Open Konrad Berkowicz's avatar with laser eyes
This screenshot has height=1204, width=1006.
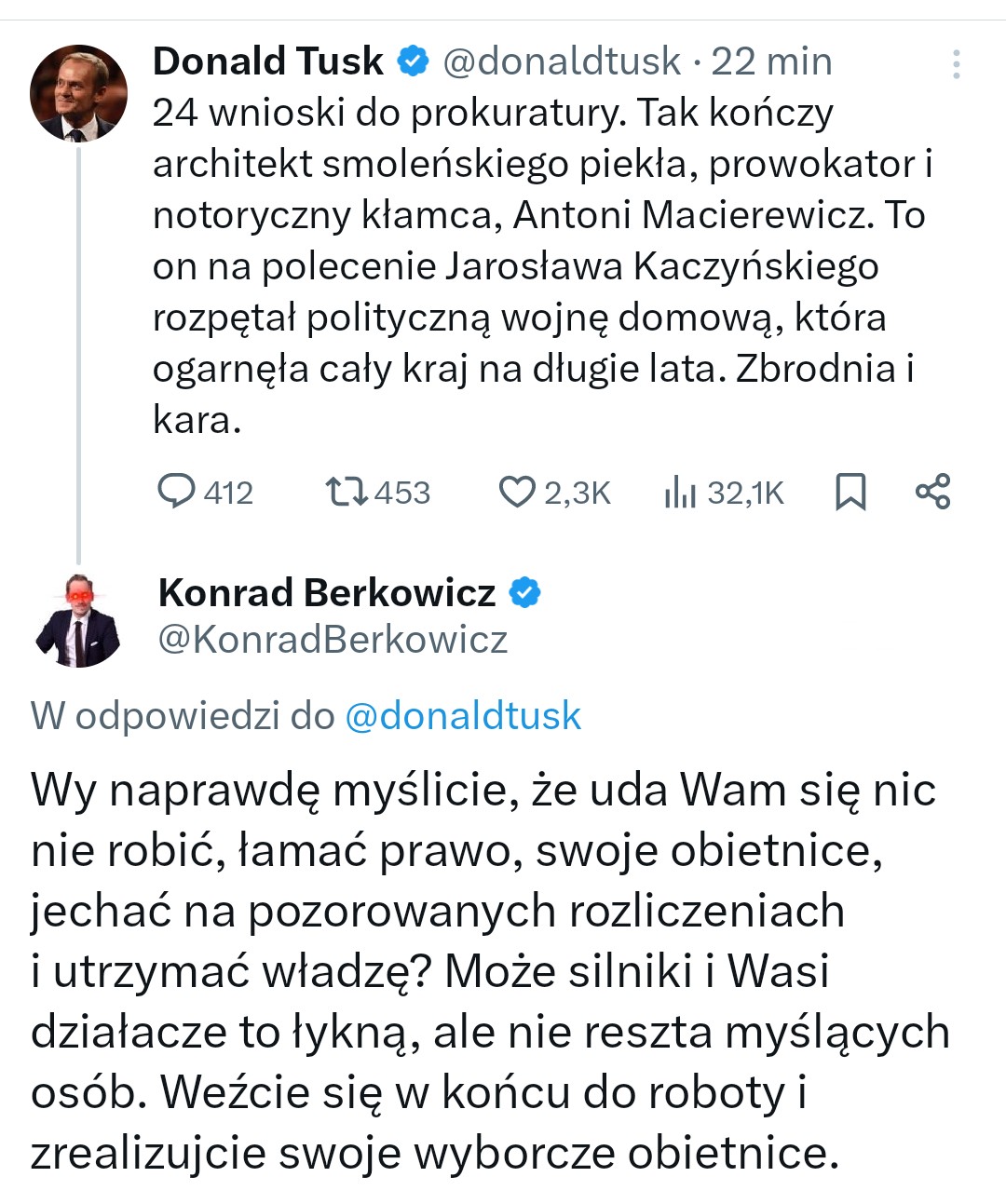coord(78,620)
